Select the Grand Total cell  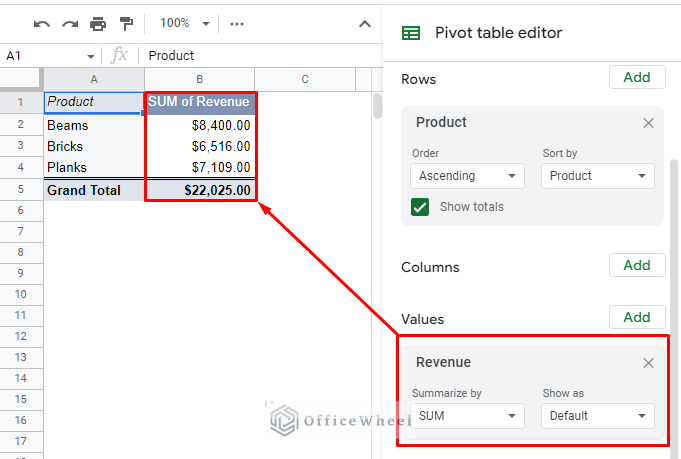(94, 190)
